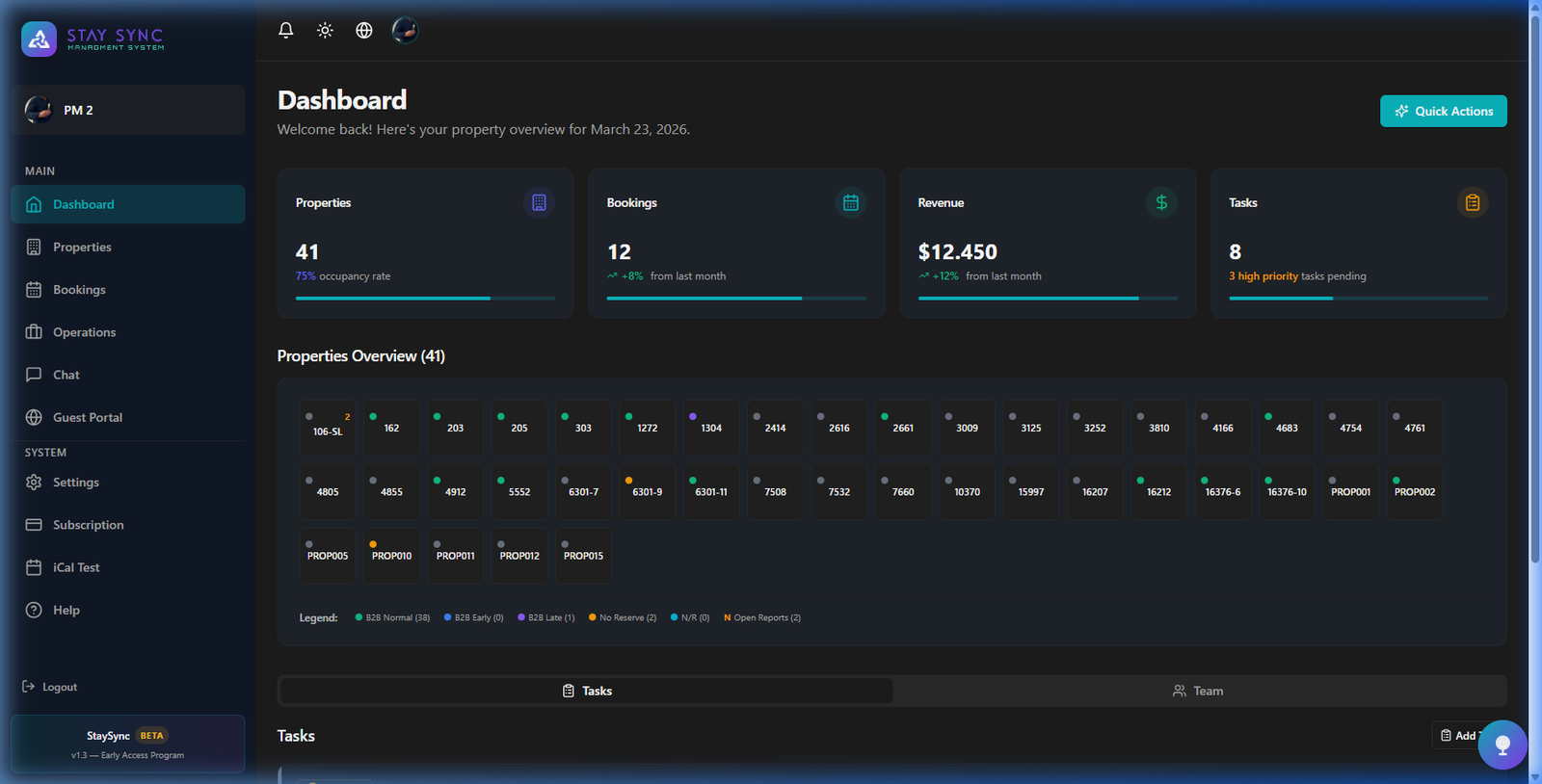Click the Revenue progress bar
The image size is (1542, 784).
[x=1048, y=298]
